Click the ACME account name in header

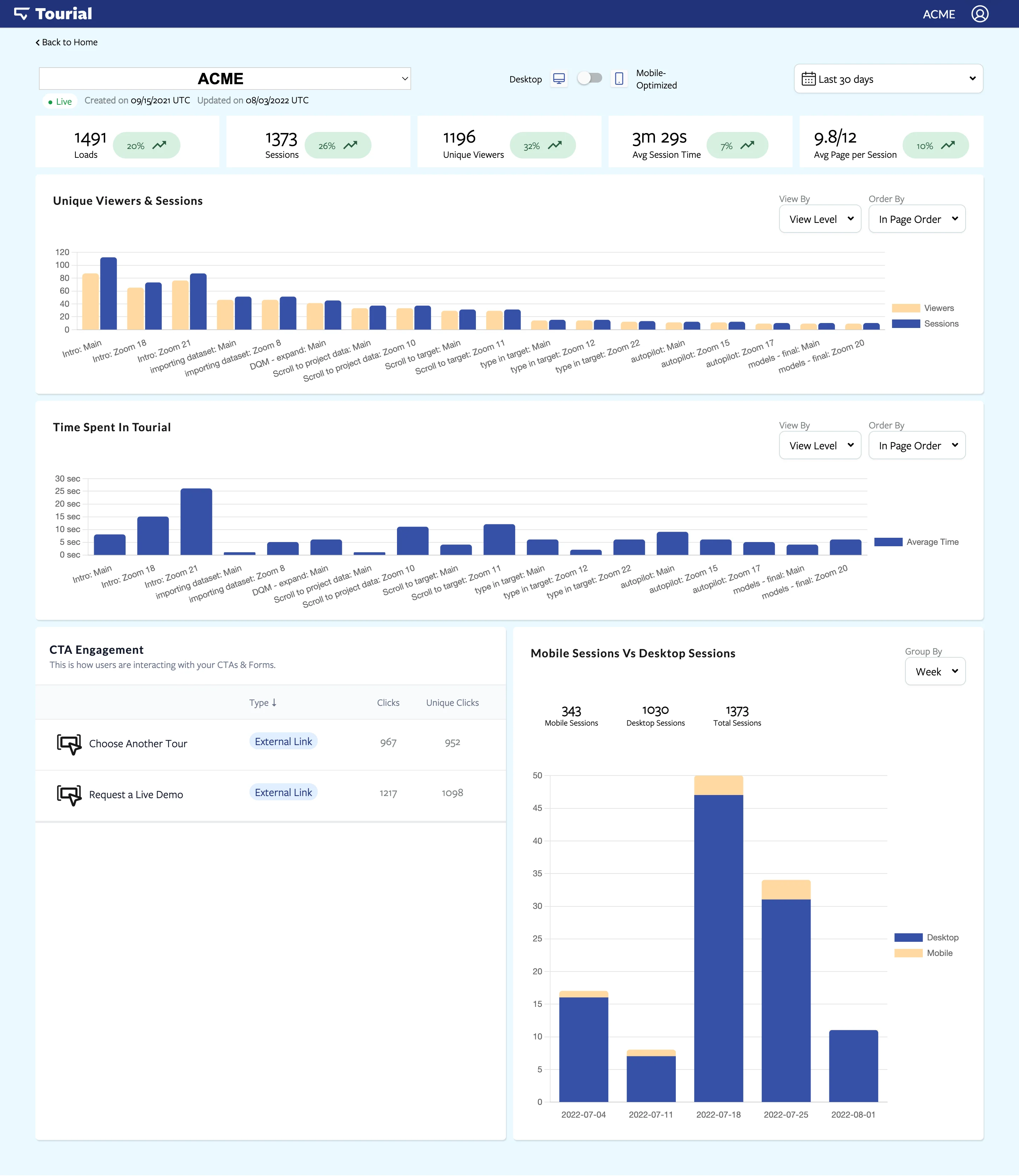[938, 14]
